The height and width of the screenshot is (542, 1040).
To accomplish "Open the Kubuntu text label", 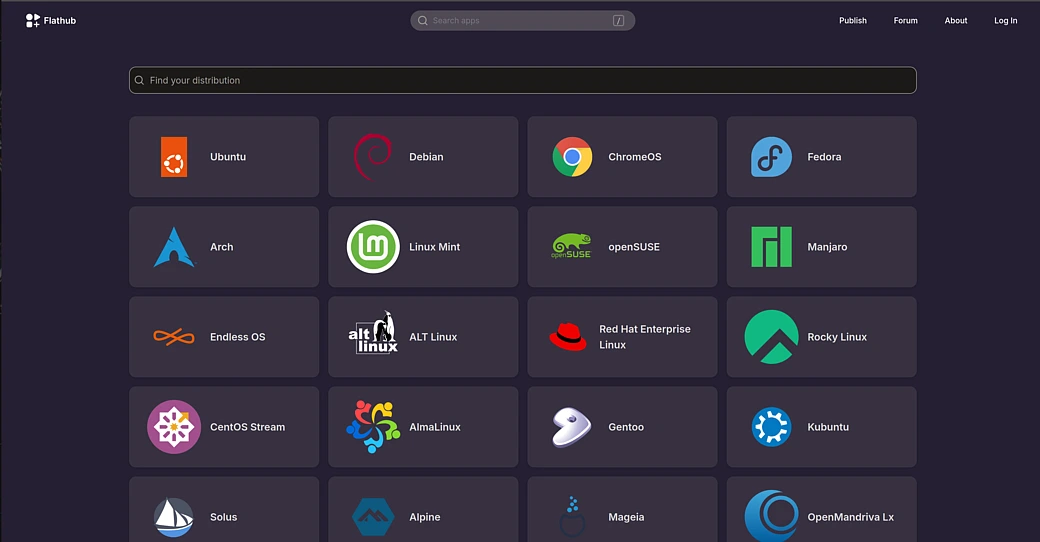I will tap(828, 427).
